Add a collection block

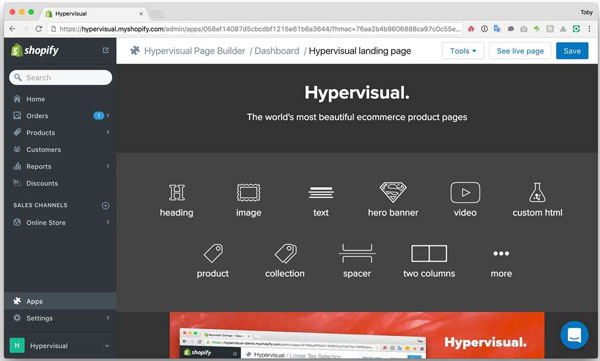[x=285, y=261]
